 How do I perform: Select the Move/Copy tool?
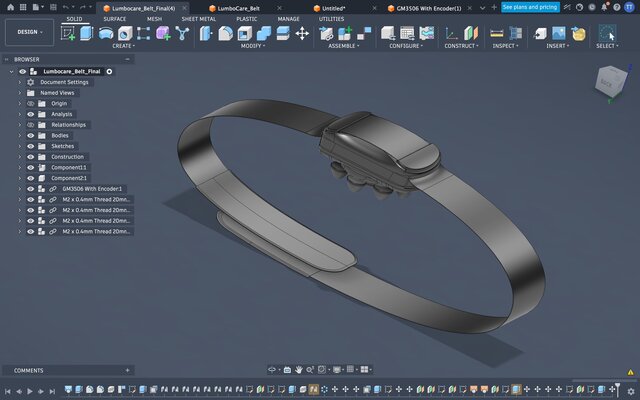coord(302,33)
